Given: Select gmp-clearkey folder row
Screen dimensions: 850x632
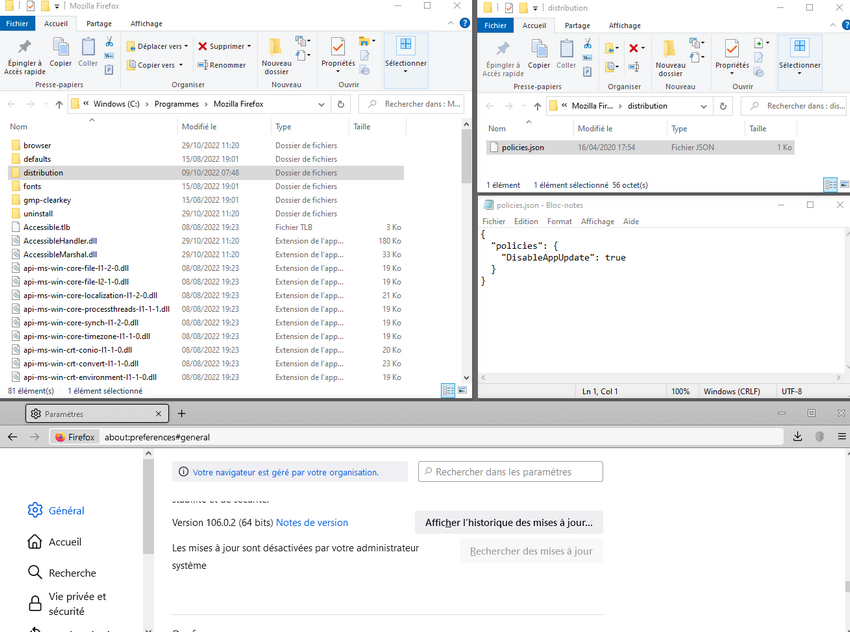Looking at the screenshot, I should click(x=206, y=200).
